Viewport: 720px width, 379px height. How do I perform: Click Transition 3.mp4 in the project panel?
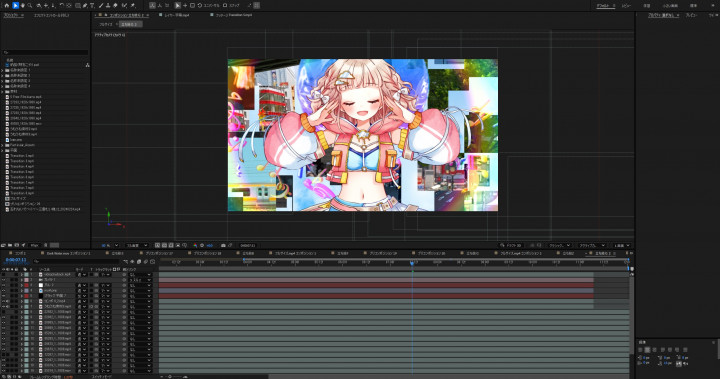pos(22,161)
